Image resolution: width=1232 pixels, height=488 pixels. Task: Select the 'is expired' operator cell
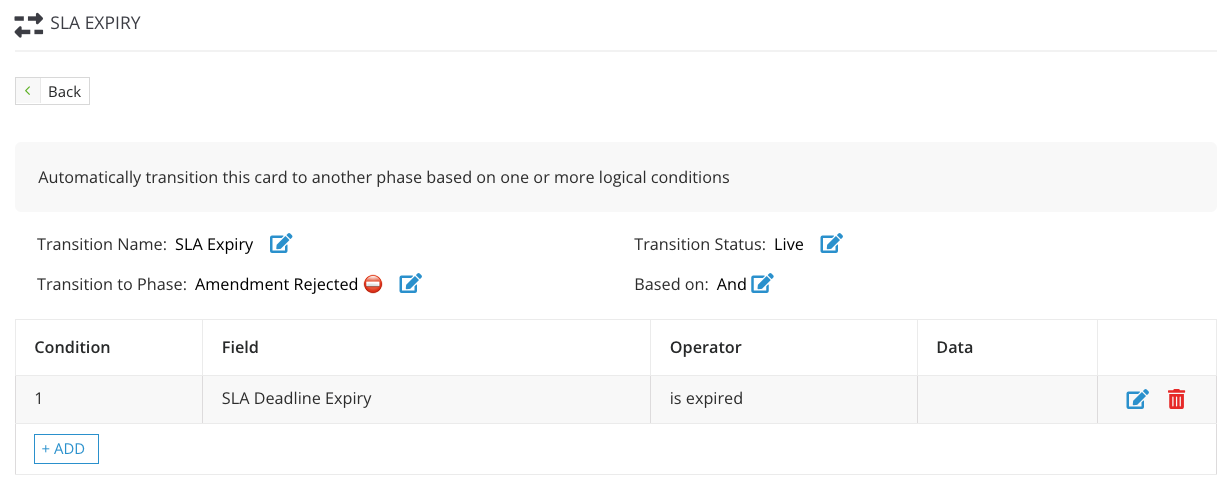(784, 399)
